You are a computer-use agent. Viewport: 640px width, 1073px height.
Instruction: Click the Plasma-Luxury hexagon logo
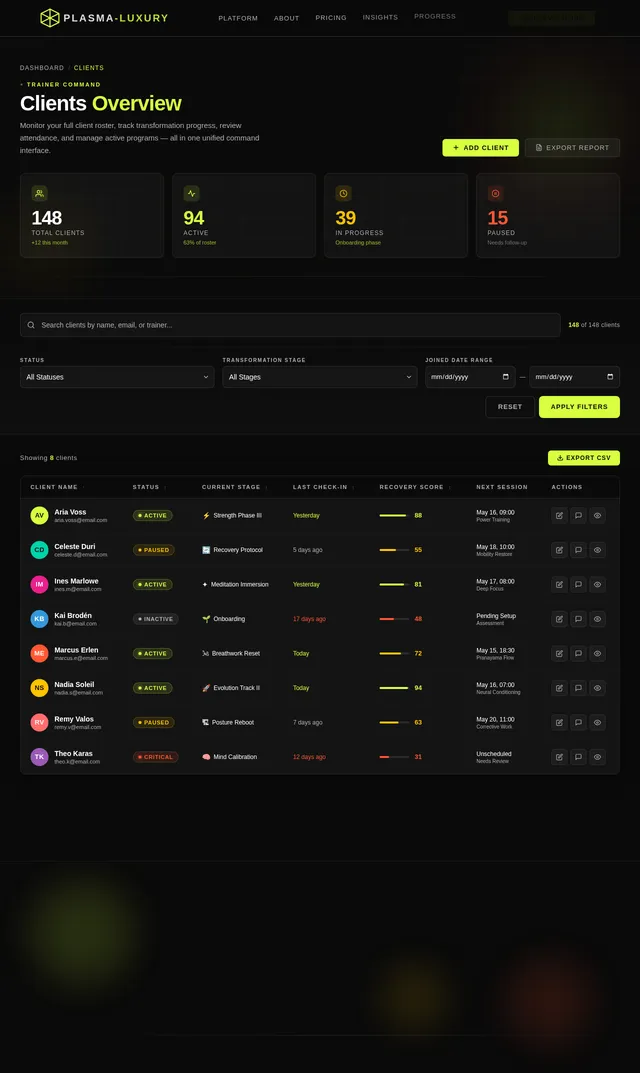tap(49, 18)
